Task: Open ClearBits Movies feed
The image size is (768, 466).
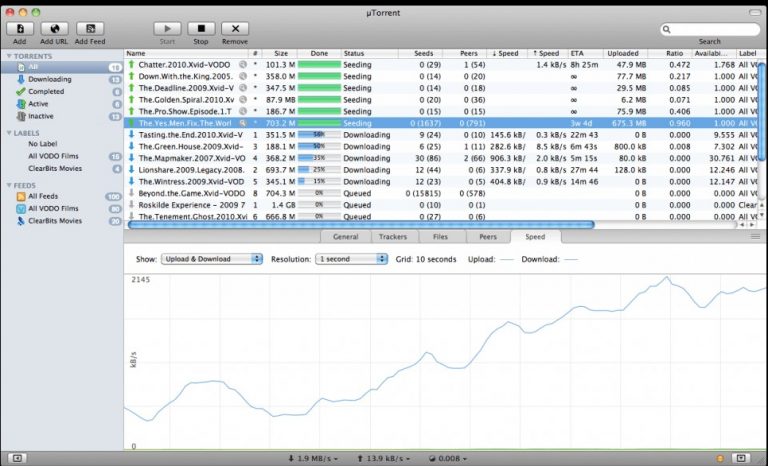Action: pos(62,221)
